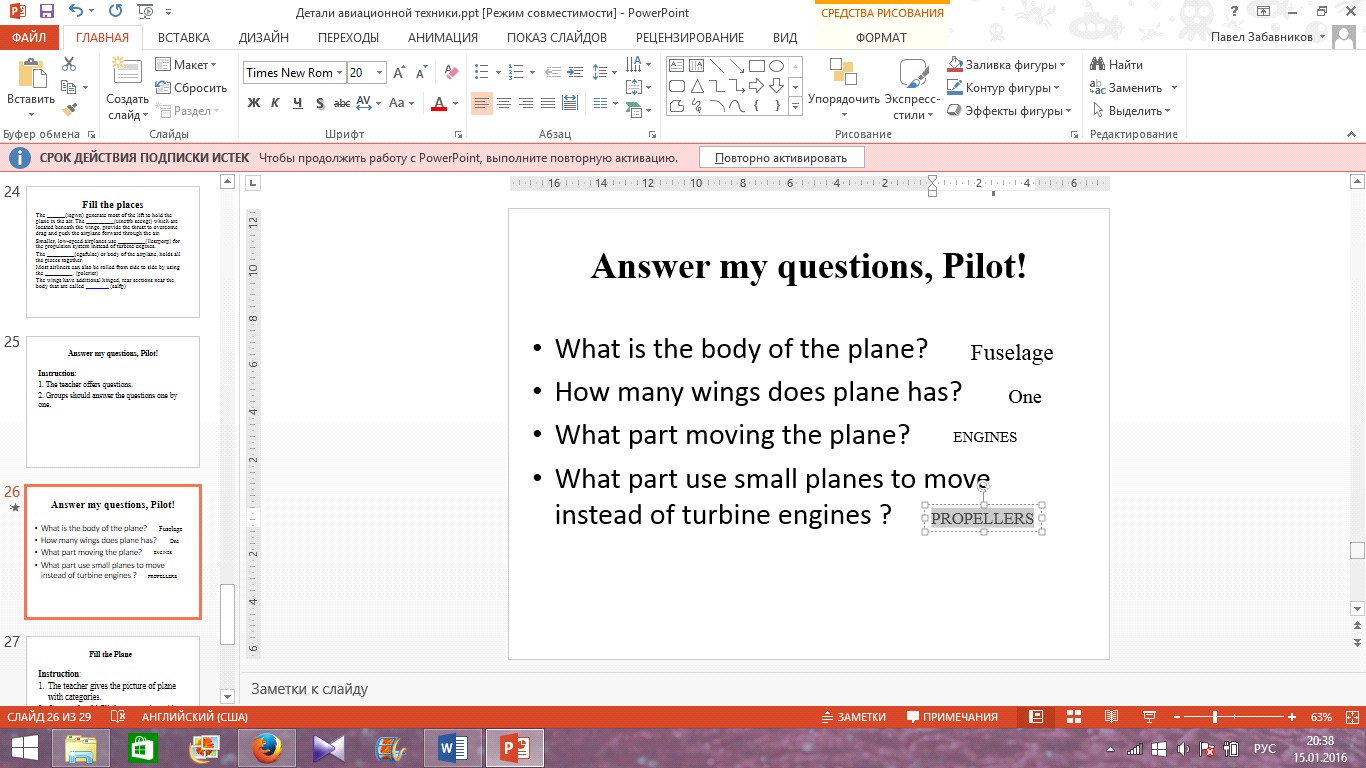Switch to the ВСТАВКА tab
1366x768 pixels.
(184, 38)
